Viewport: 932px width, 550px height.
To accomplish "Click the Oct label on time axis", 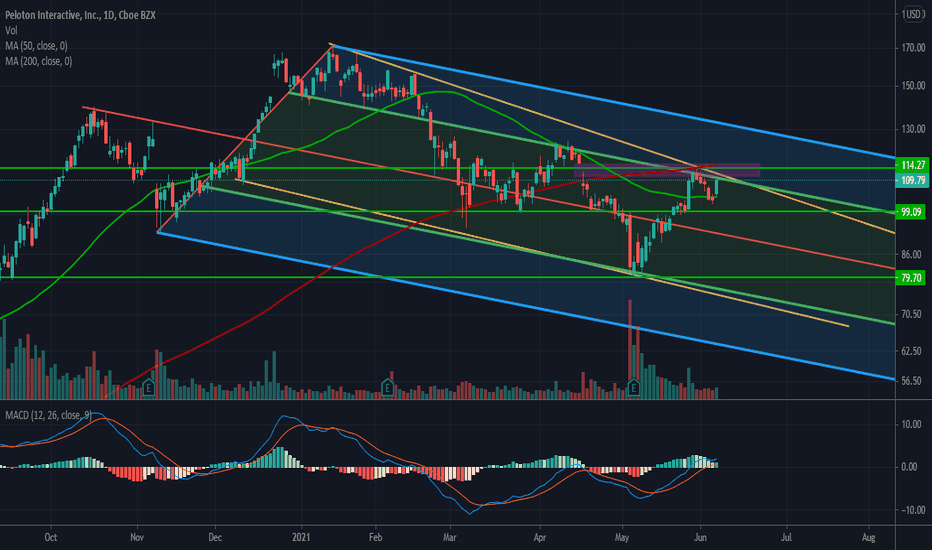I will click(51, 538).
